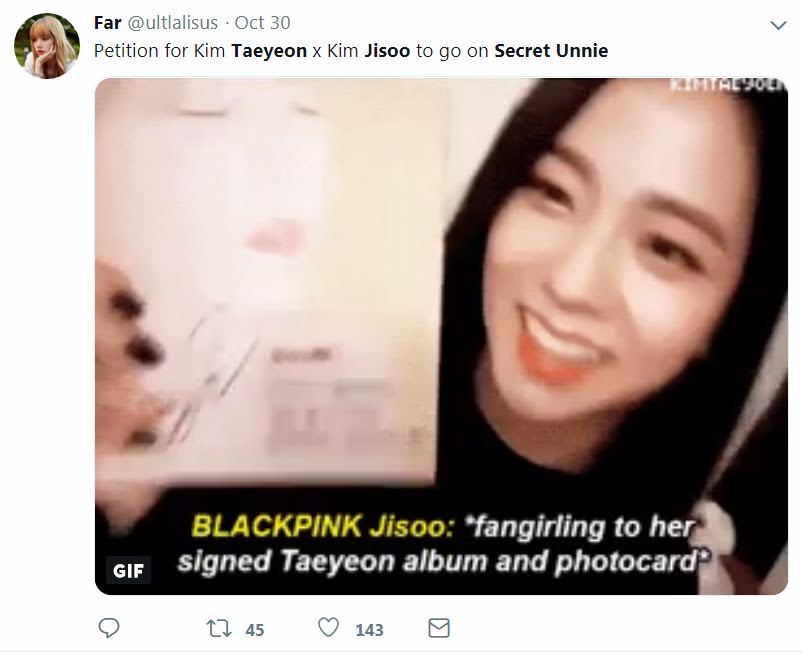Retweet using the arrows icon
The height and width of the screenshot is (657, 803).
219,628
